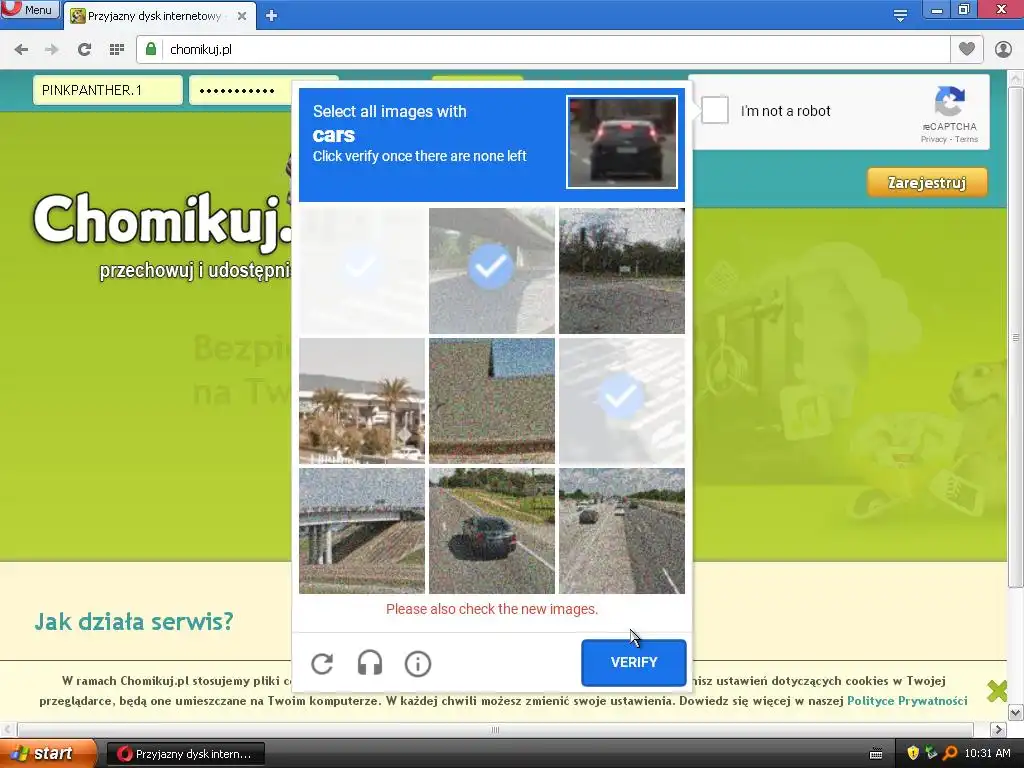Click the magnifier tray icon
The width and height of the screenshot is (1024, 768).
click(950, 753)
